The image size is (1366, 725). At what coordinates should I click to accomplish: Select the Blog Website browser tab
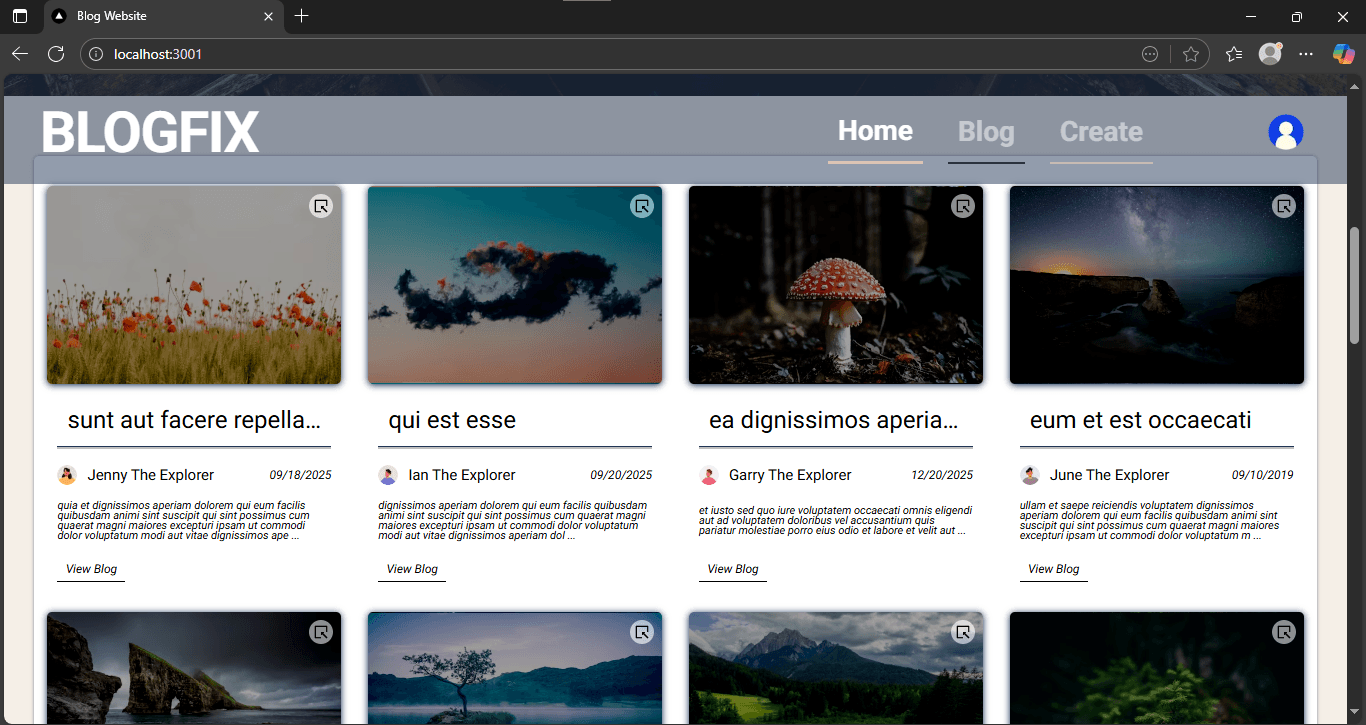pos(162,16)
